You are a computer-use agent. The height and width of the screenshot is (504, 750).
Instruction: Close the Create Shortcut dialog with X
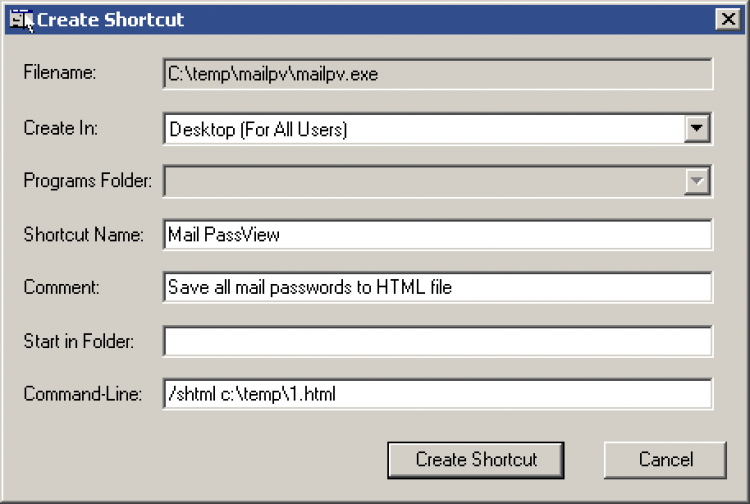[727, 19]
